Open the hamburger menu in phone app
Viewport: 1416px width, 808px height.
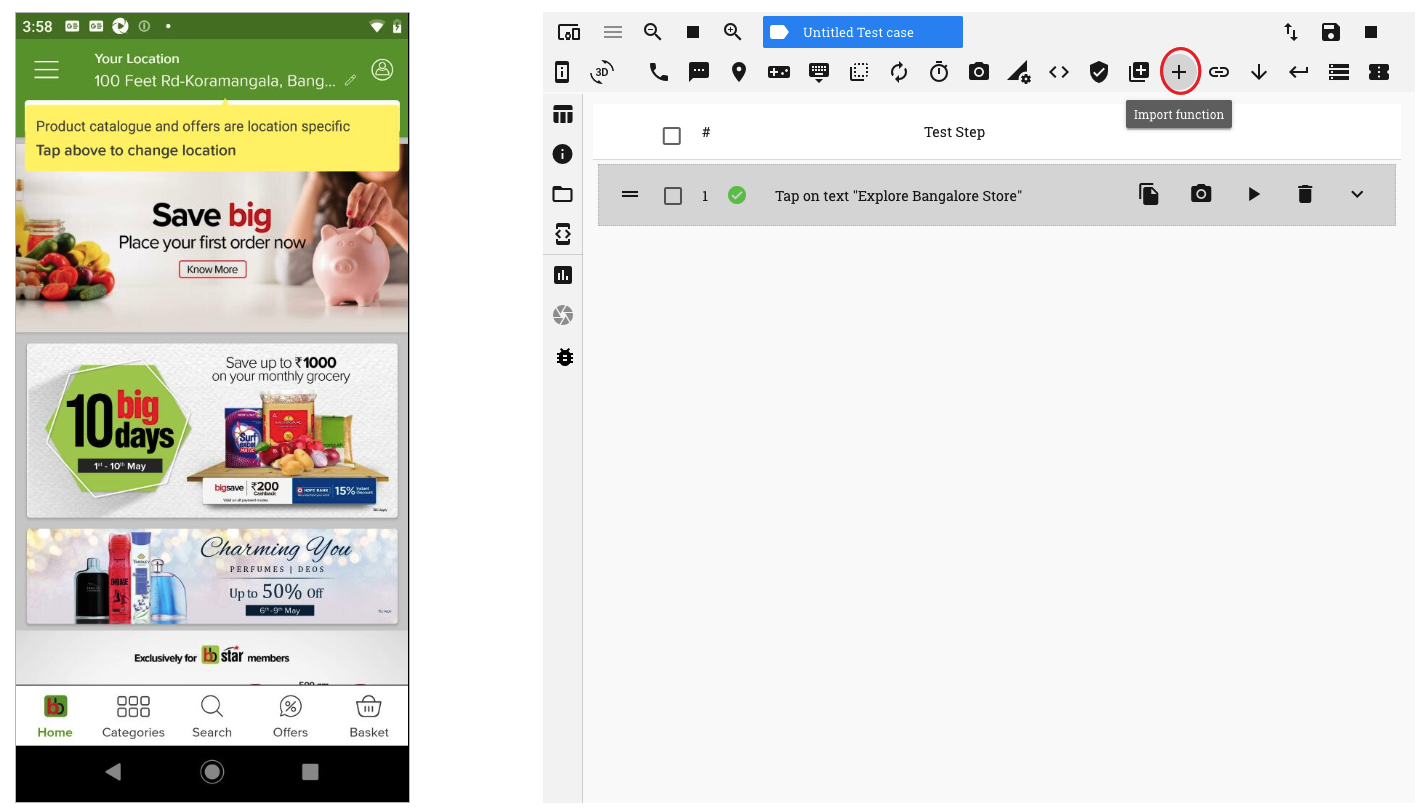click(47, 69)
